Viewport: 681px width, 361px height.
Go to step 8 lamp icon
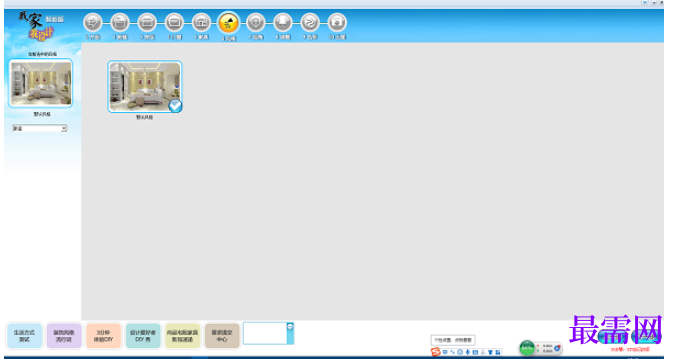283,22
